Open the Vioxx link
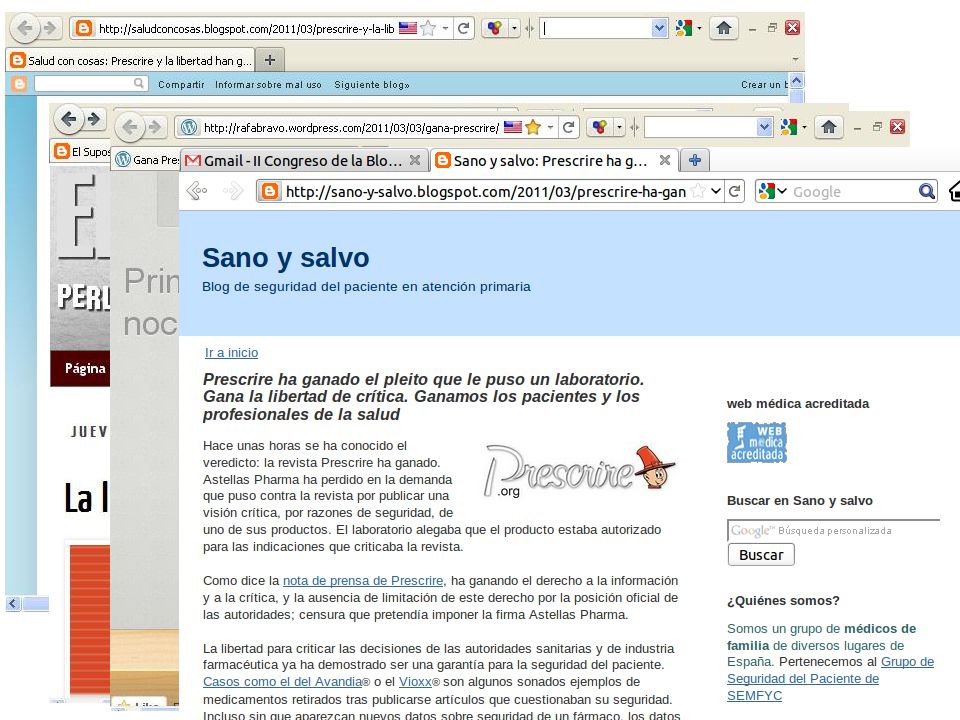The height and width of the screenshot is (720, 960). tap(415, 681)
